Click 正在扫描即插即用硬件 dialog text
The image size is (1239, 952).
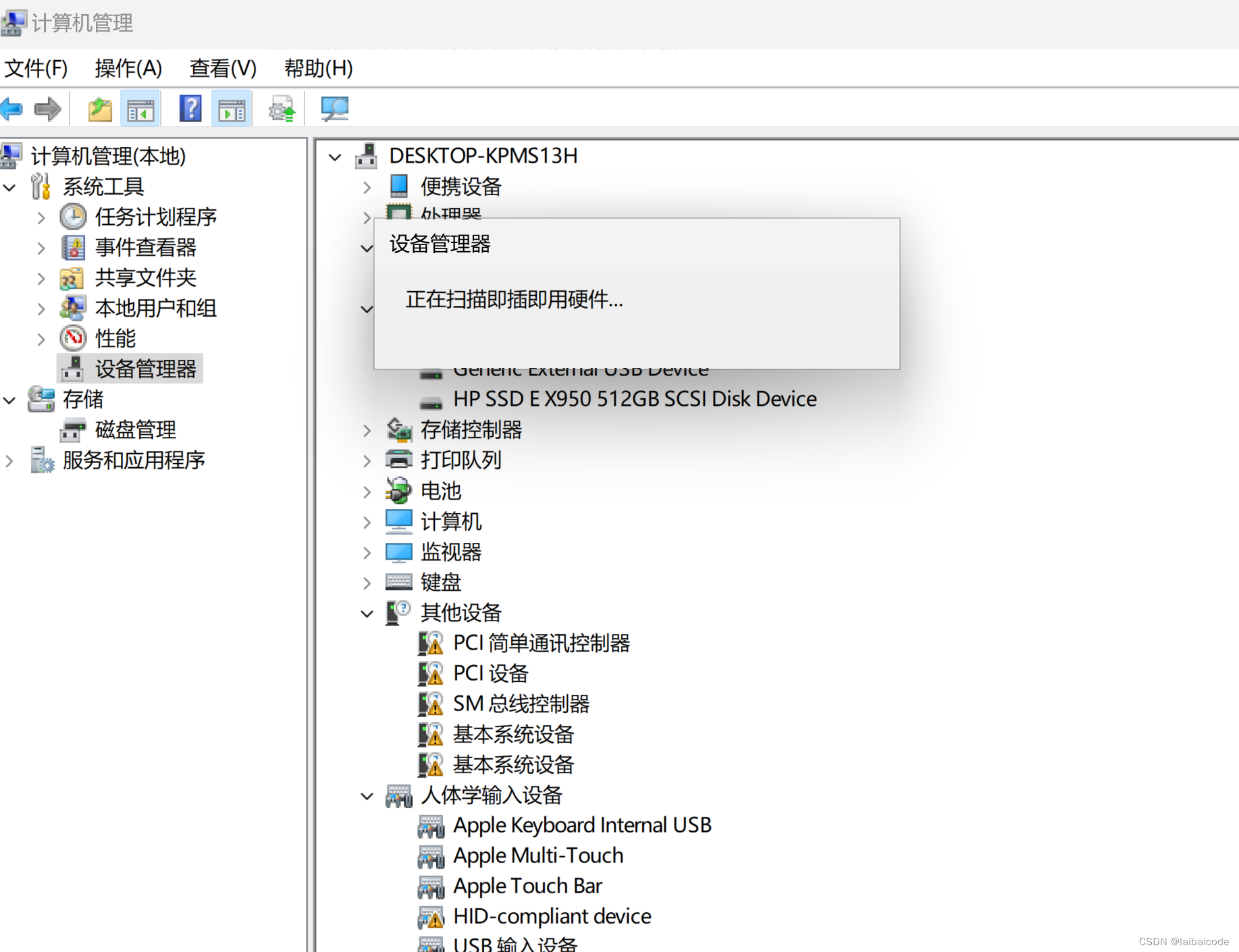514,299
